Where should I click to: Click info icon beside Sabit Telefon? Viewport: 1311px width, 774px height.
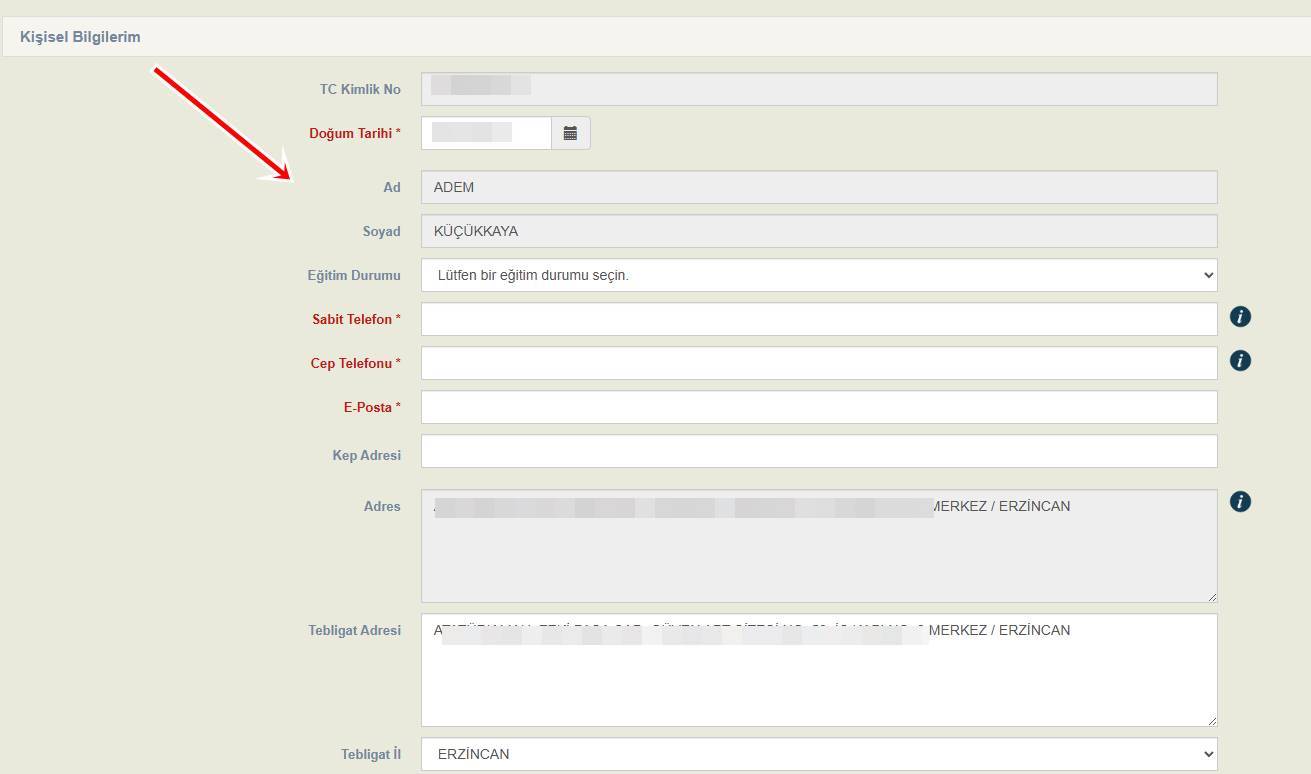coord(1240,317)
